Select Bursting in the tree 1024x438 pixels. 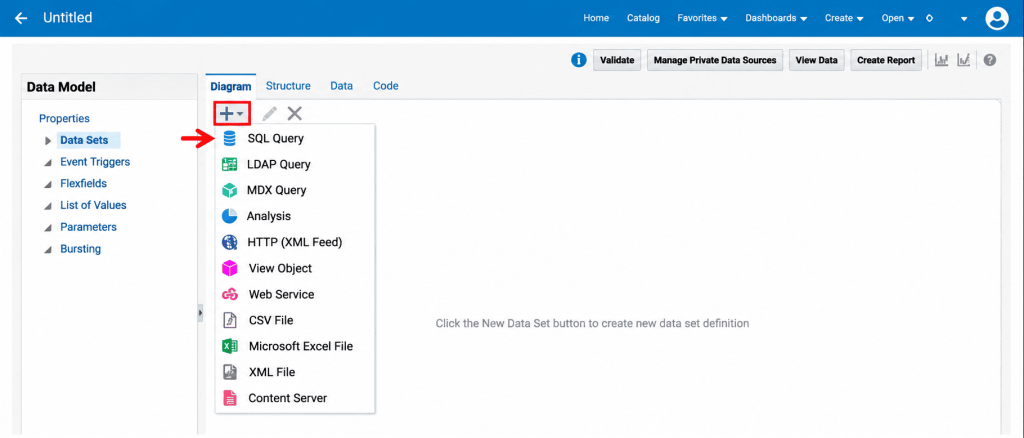pos(80,249)
